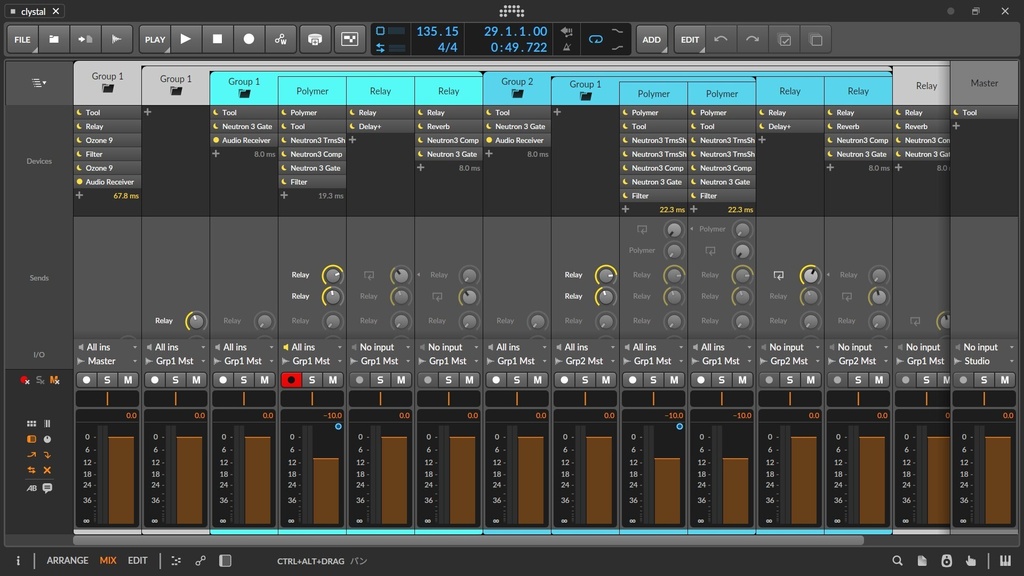Open the info panel icon
This screenshot has width=1024, height=576.
[x=18, y=560]
